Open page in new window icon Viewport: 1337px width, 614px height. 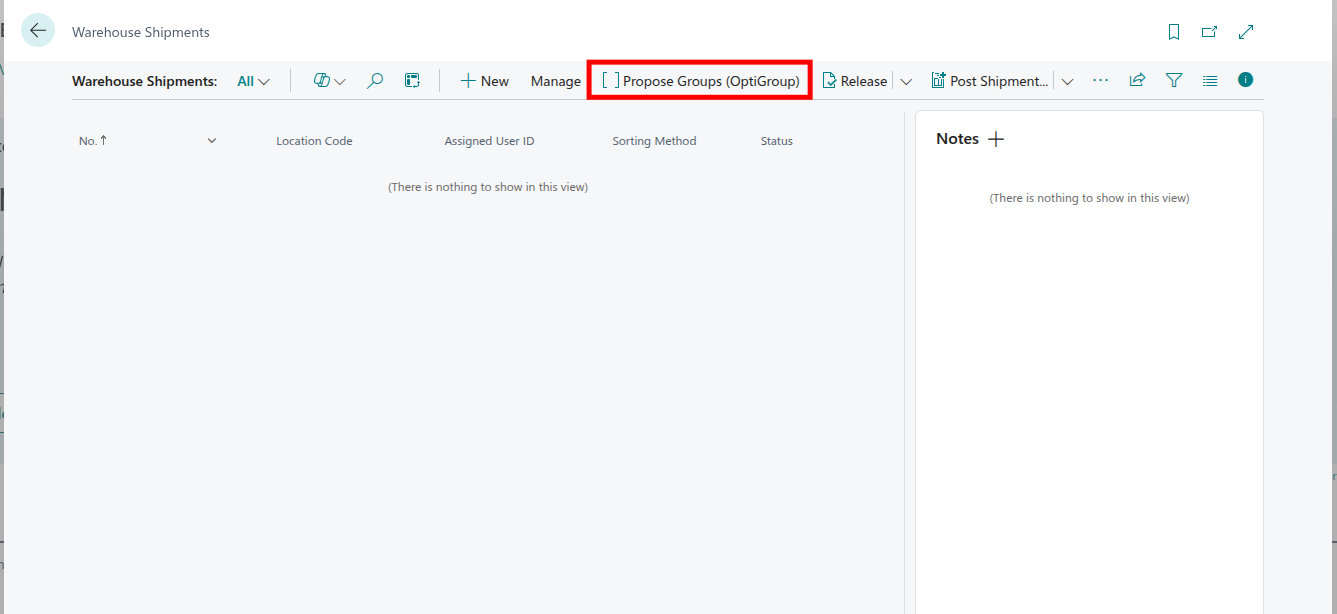pyautogui.click(x=1209, y=32)
